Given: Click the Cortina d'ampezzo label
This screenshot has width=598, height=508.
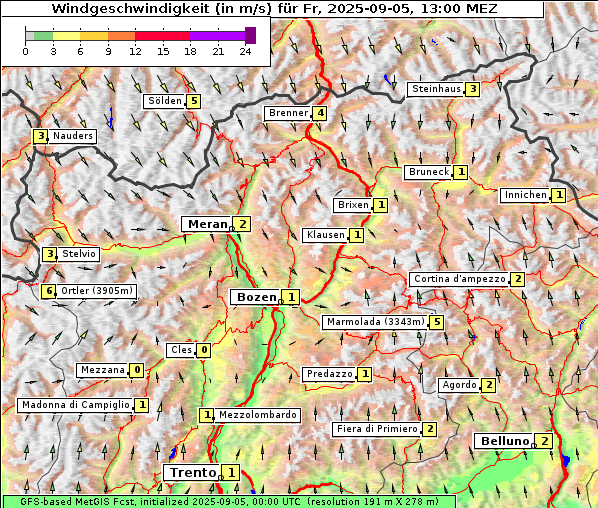Looking at the screenshot, I should click(x=459, y=279).
